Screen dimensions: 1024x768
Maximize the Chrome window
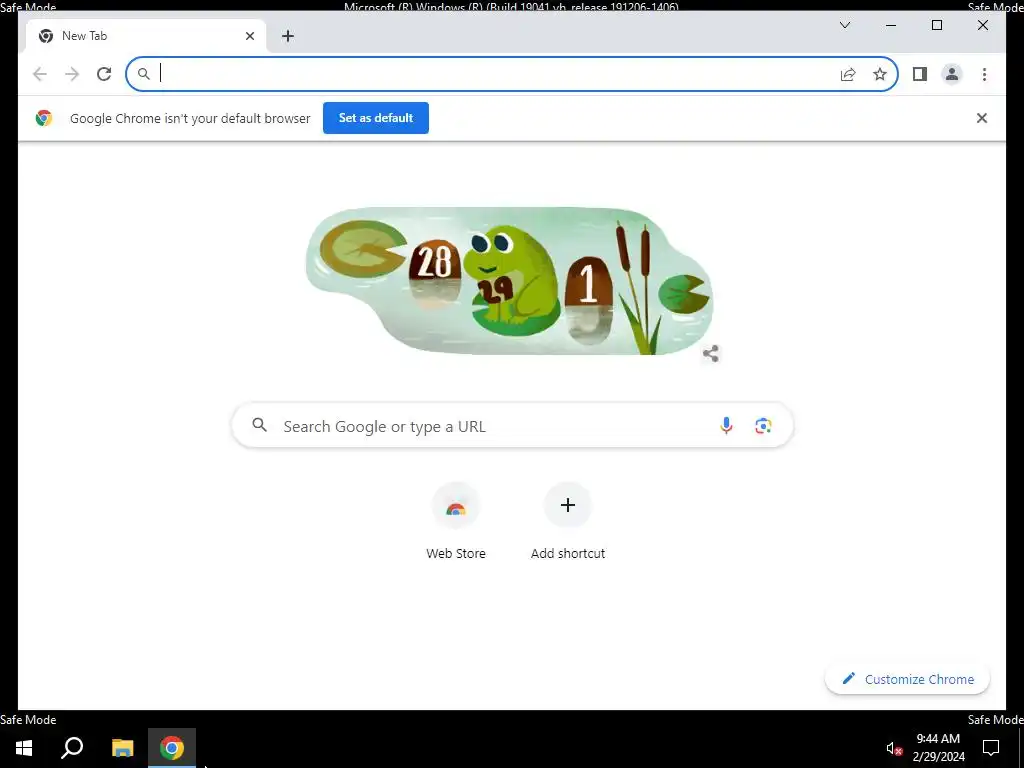point(936,25)
